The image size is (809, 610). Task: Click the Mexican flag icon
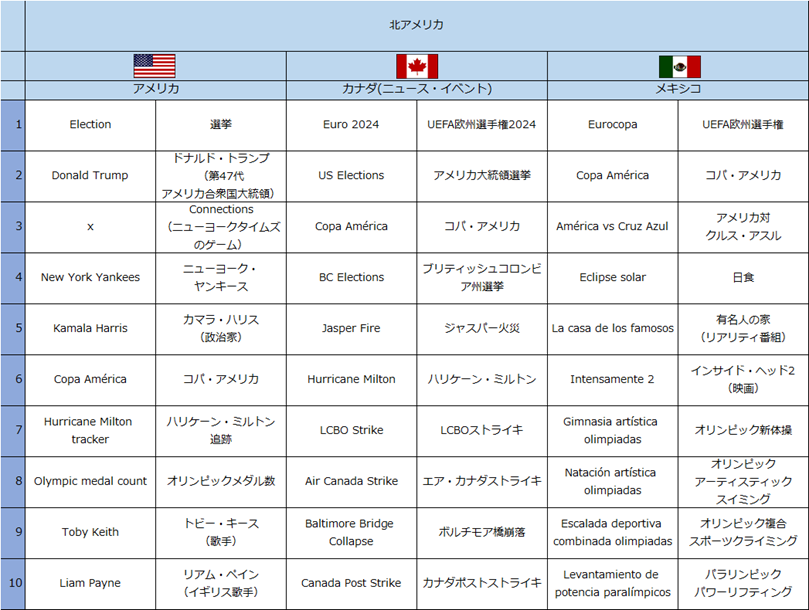tap(679, 66)
